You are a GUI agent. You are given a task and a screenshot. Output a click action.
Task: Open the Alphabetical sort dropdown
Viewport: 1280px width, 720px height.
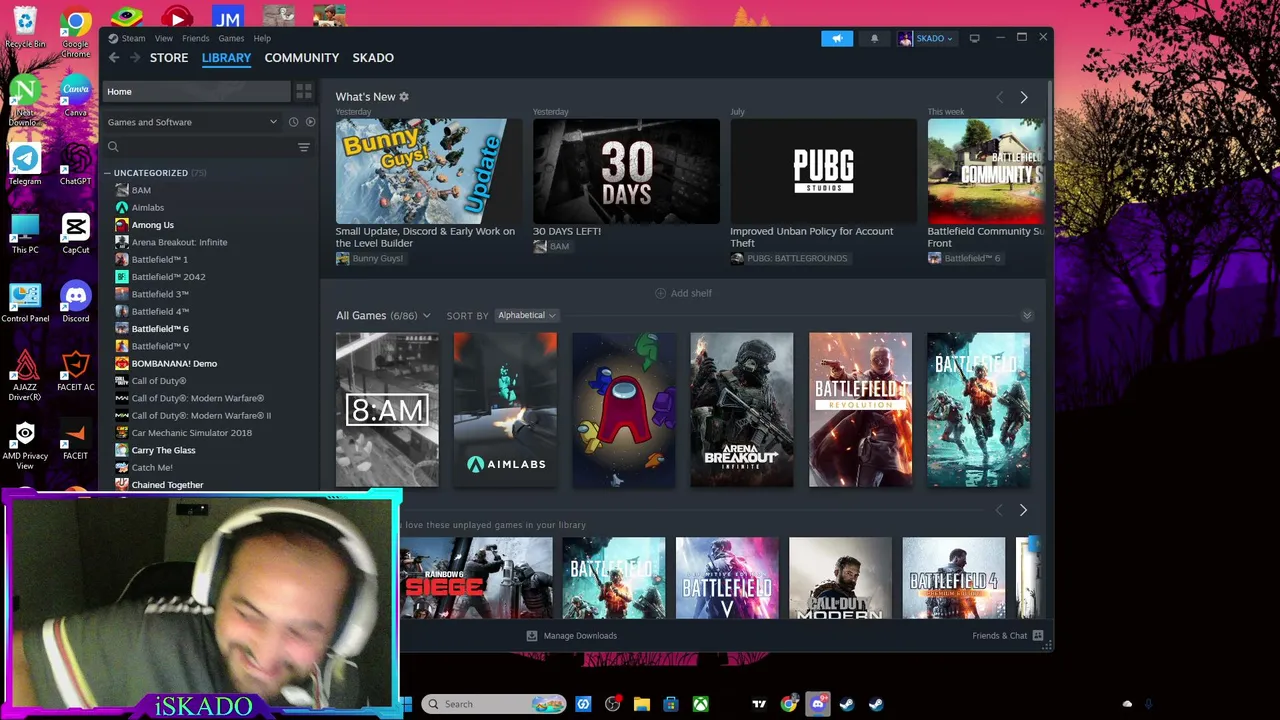526,316
